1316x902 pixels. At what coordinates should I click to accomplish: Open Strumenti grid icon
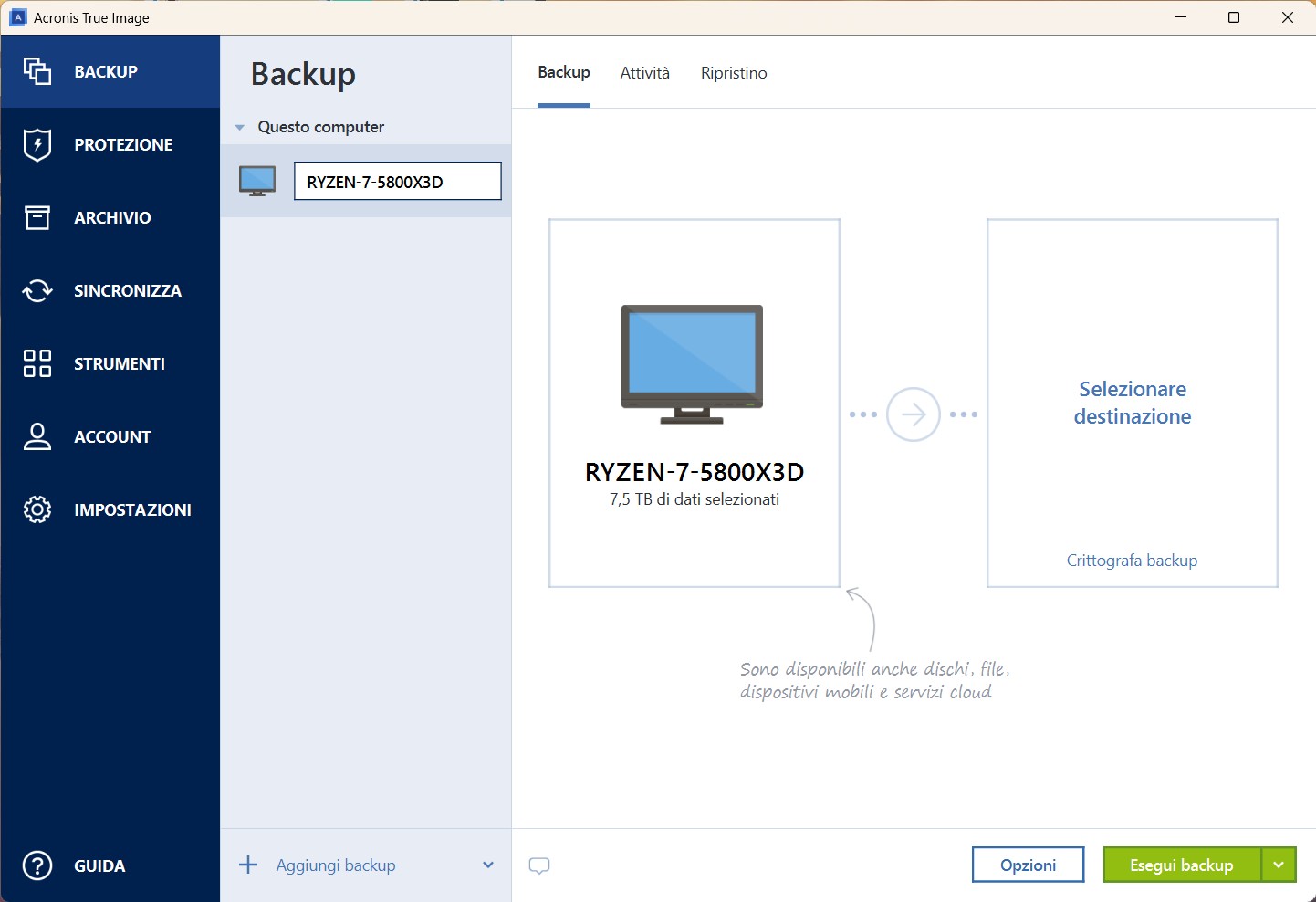pos(37,363)
